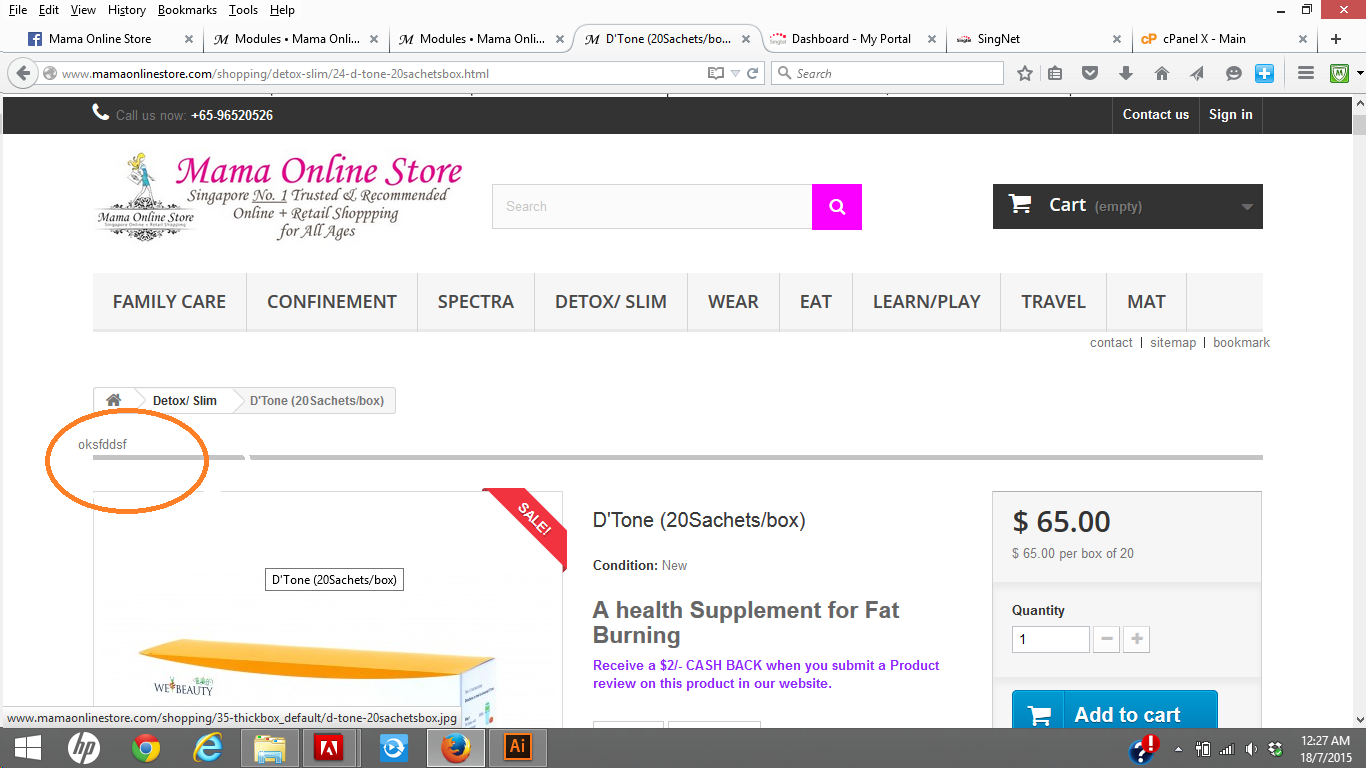Click inside the Quantity input field

pyautogui.click(x=1050, y=639)
